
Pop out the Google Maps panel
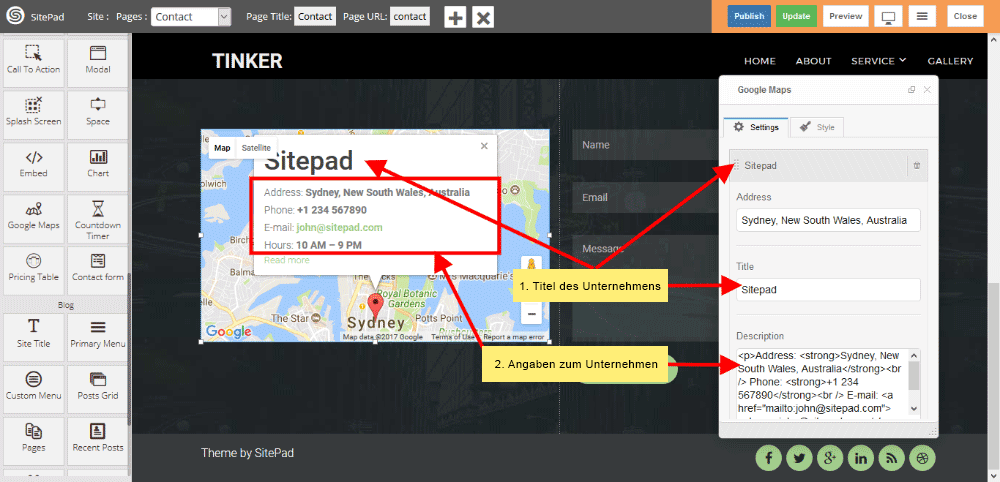911,90
